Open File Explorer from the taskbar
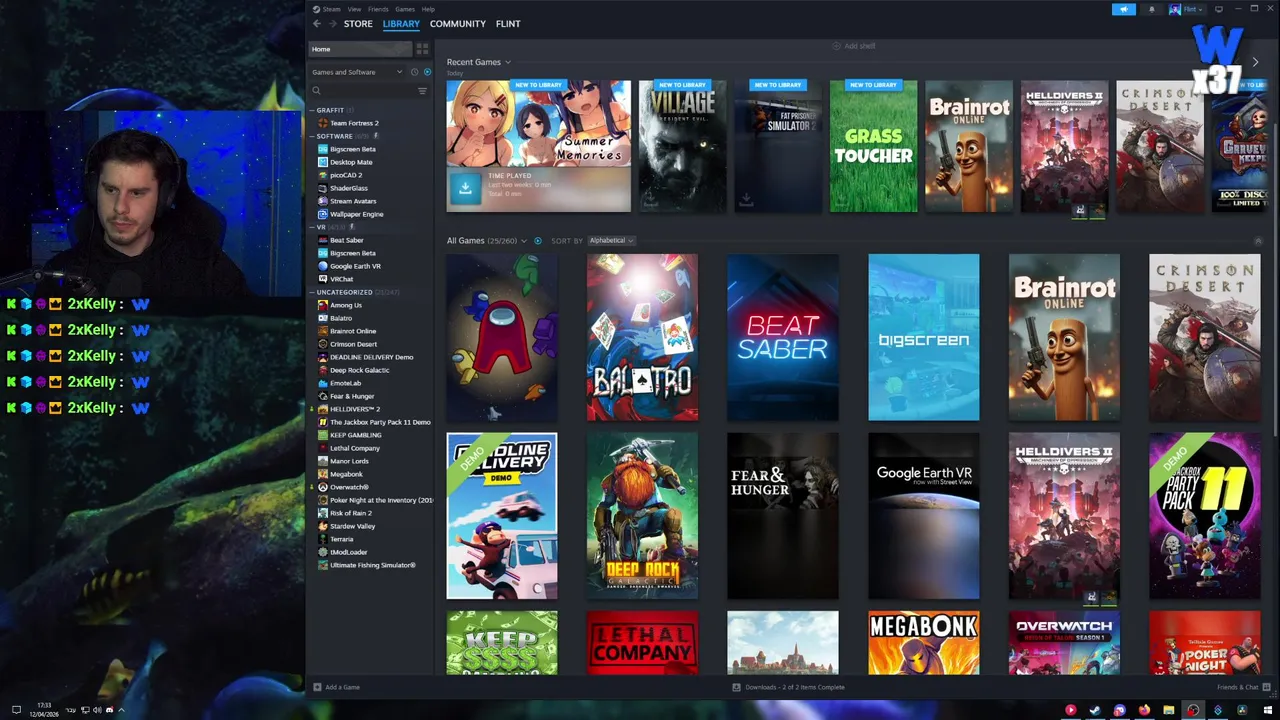Screen dimensions: 1280x720 coord(1168,710)
